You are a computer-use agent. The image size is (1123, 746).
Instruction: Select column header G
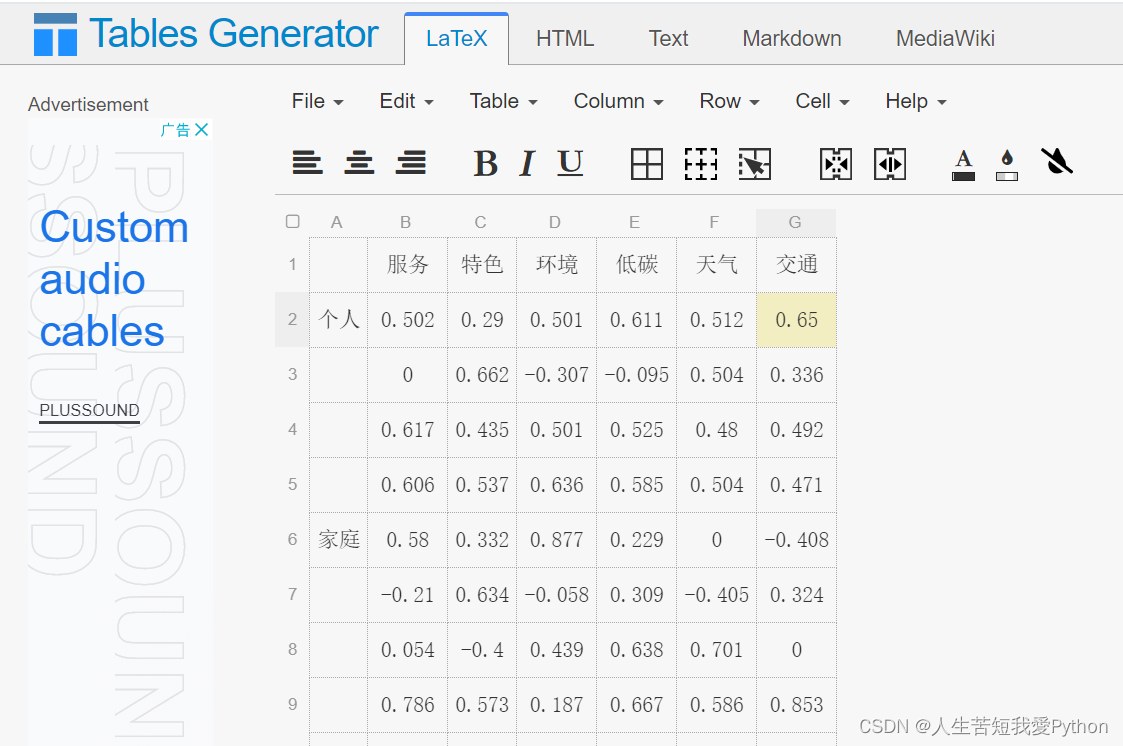795,223
